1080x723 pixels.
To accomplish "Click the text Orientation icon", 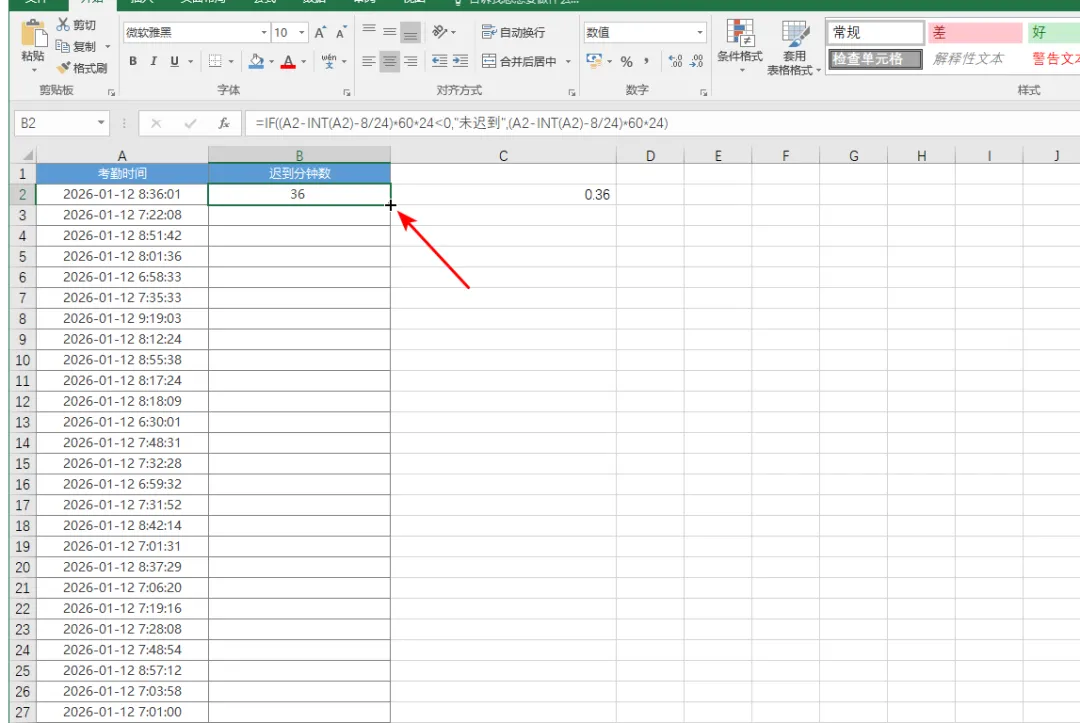I will 440,32.
